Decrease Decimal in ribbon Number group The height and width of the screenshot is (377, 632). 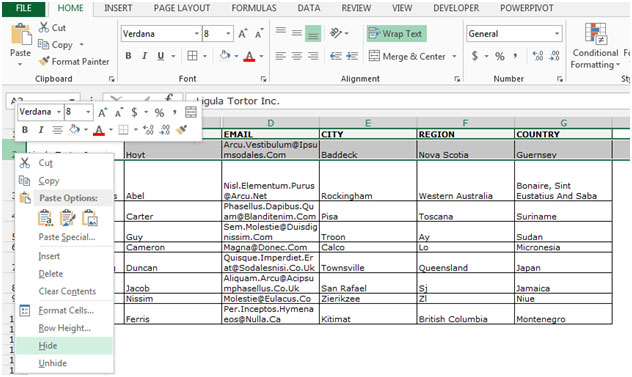pos(555,56)
